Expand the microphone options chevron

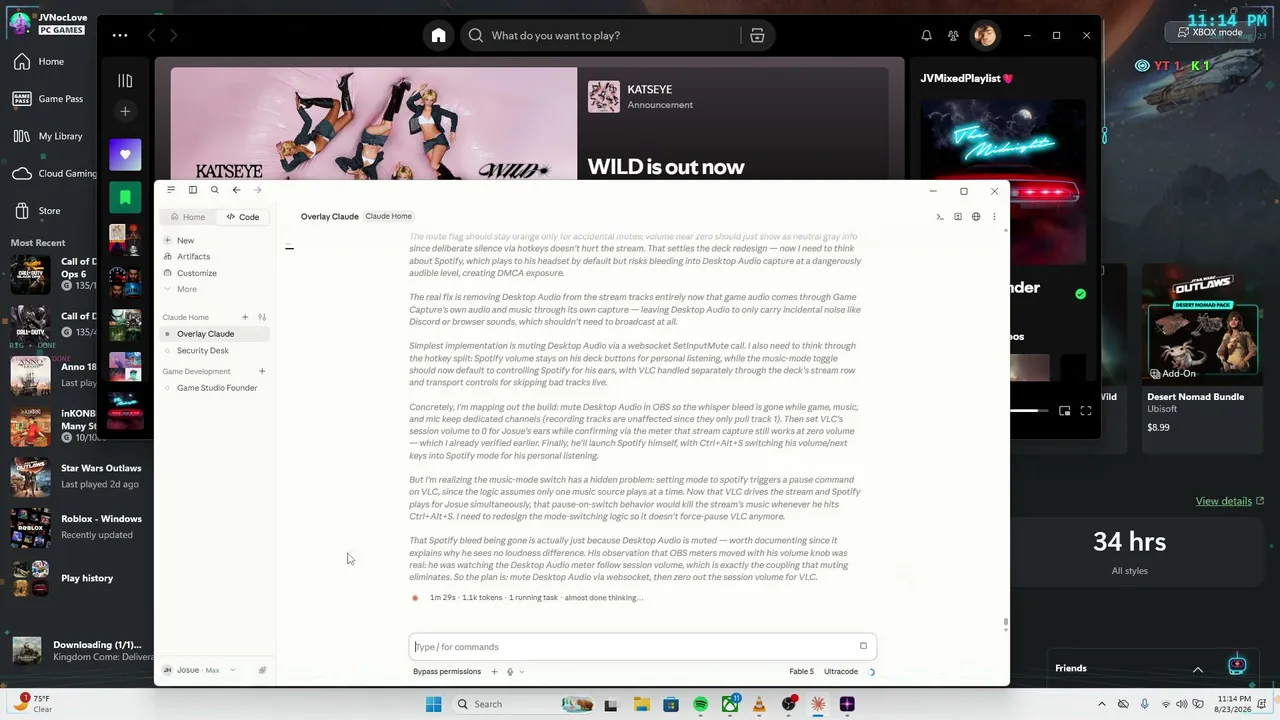pos(522,672)
